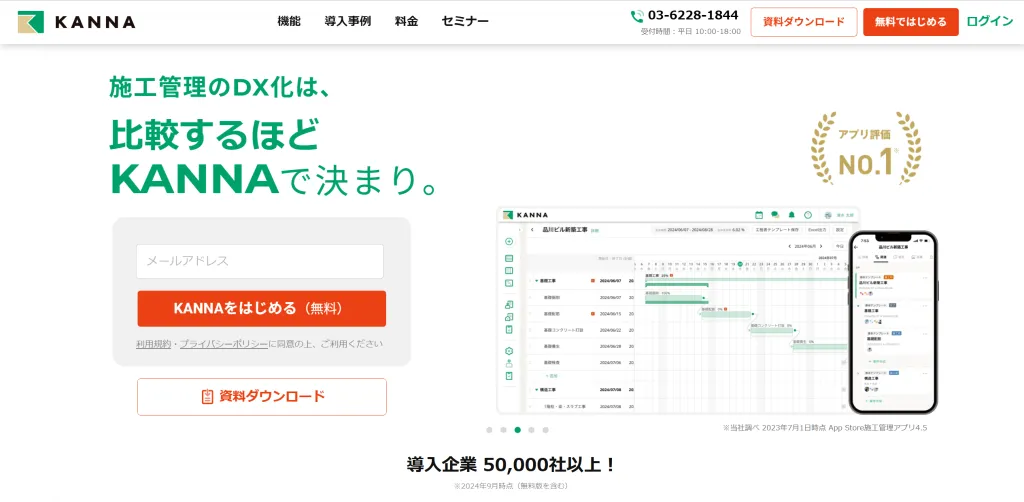Open the 導入事例 menu item

click(x=347, y=21)
